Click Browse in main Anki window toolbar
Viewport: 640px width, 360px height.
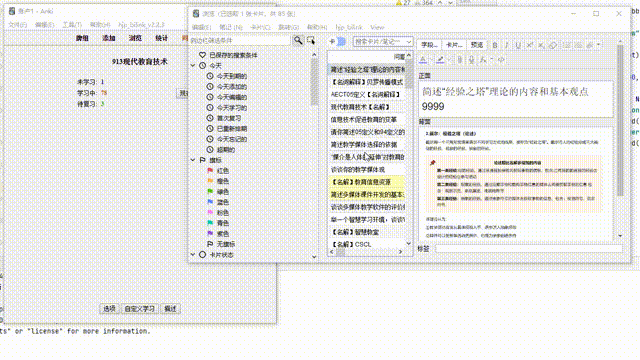tap(135, 38)
